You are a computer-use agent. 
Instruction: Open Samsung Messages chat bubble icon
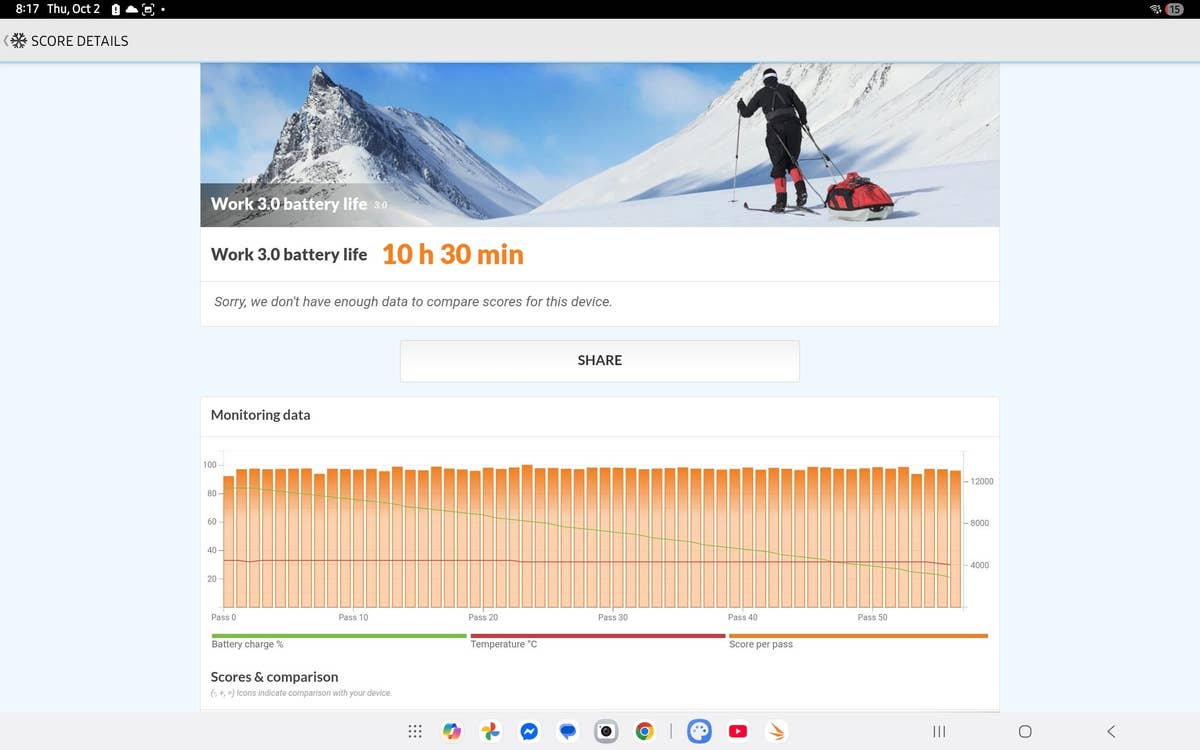567,731
